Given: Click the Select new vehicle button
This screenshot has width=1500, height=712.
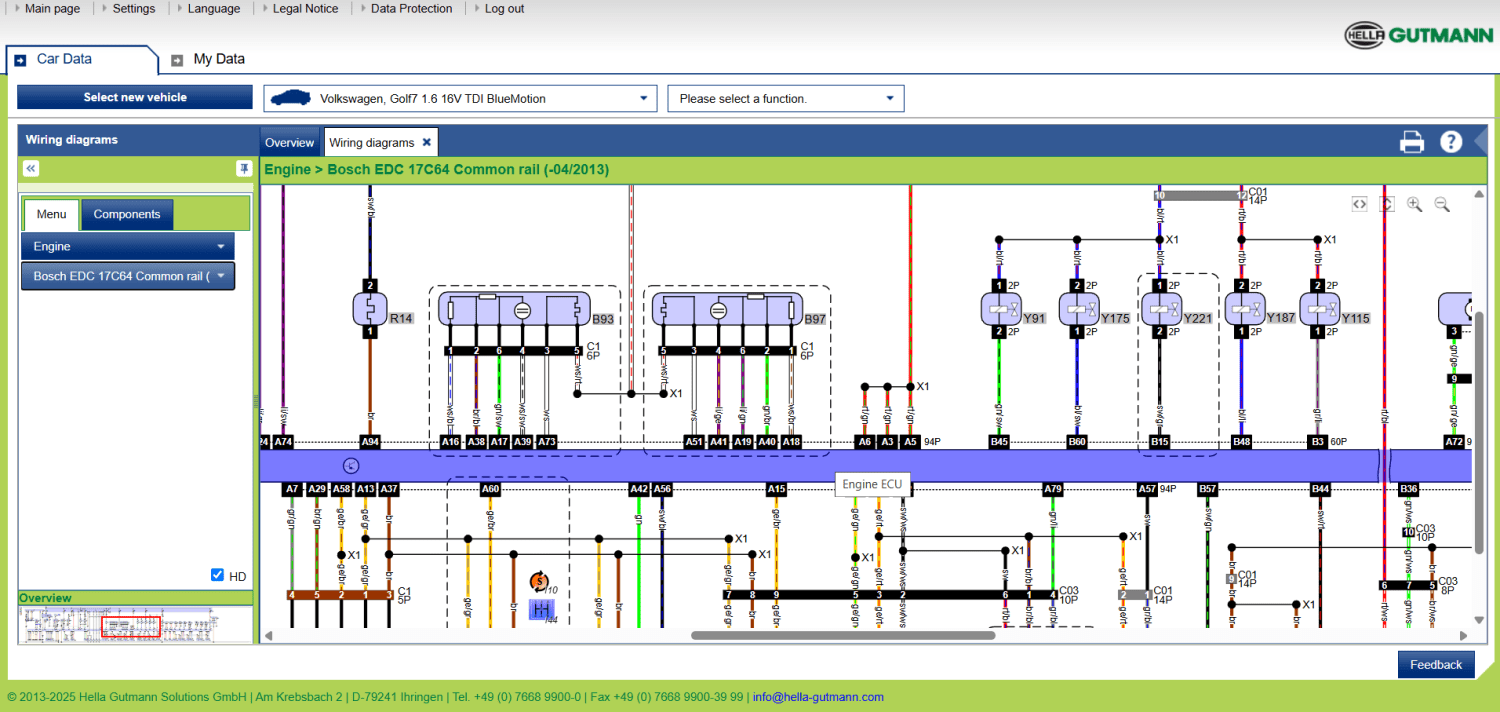Looking at the screenshot, I should 135,97.
